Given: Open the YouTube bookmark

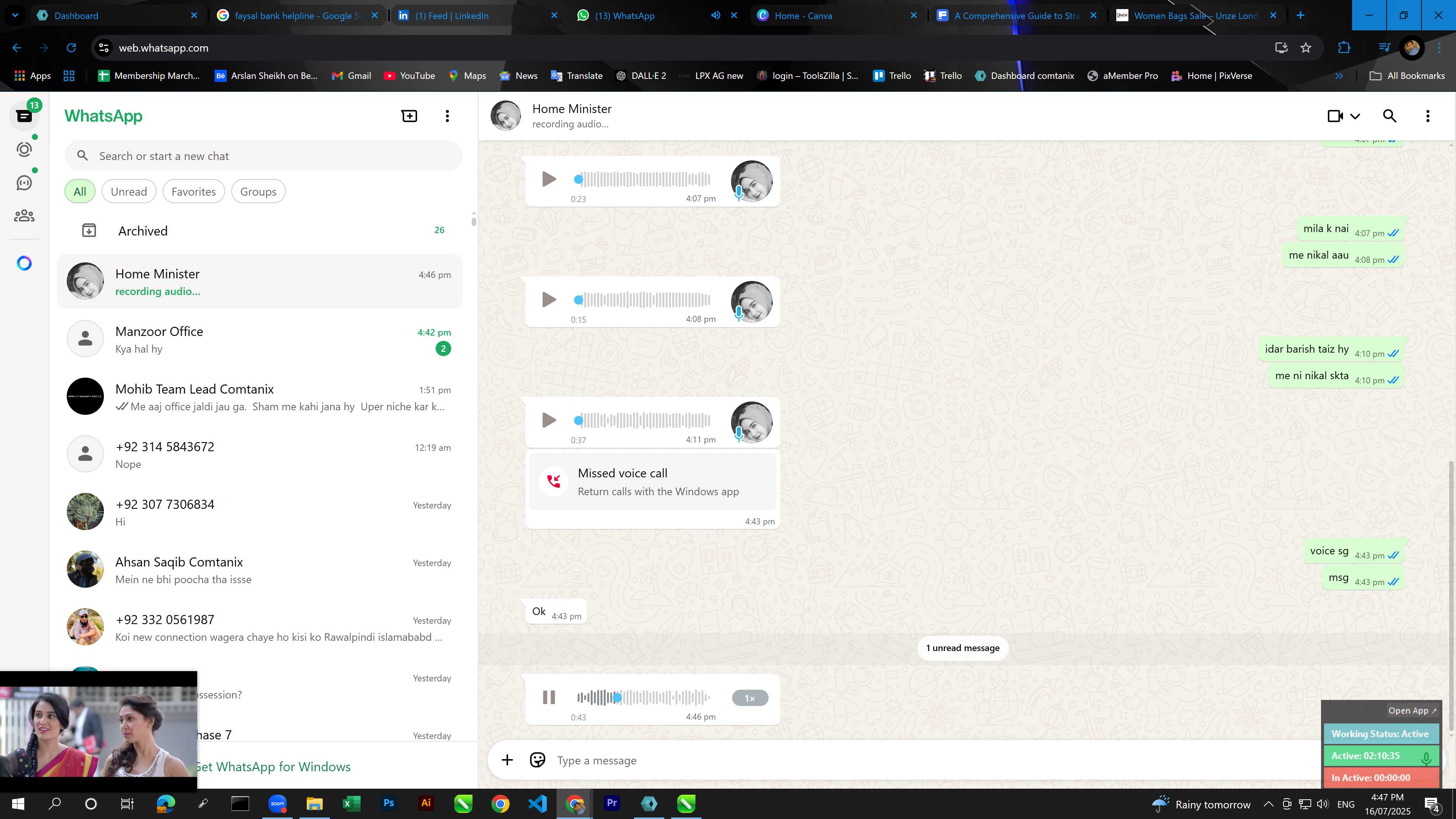Looking at the screenshot, I should [x=409, y=76].
